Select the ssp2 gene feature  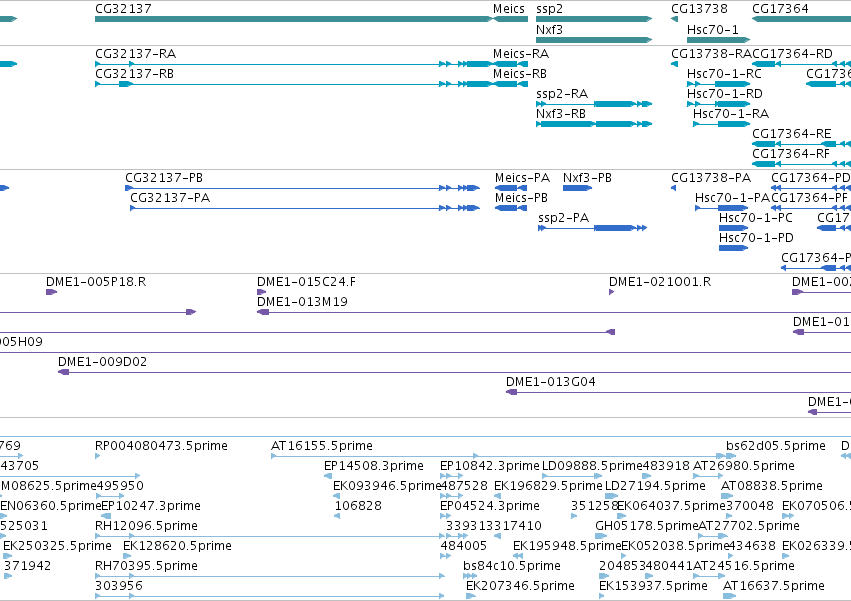click(x=594, y=19)
